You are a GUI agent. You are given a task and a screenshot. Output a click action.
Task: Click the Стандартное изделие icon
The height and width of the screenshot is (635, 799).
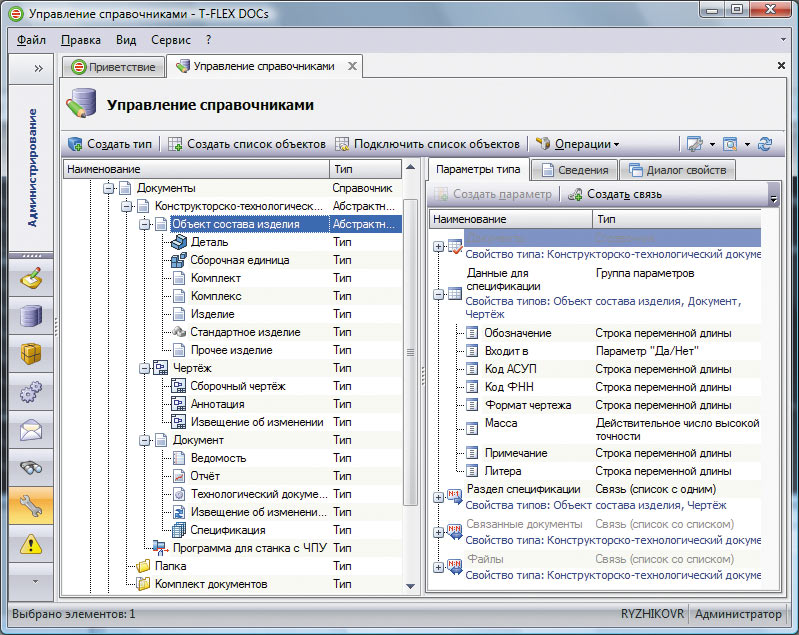[179, 332]
